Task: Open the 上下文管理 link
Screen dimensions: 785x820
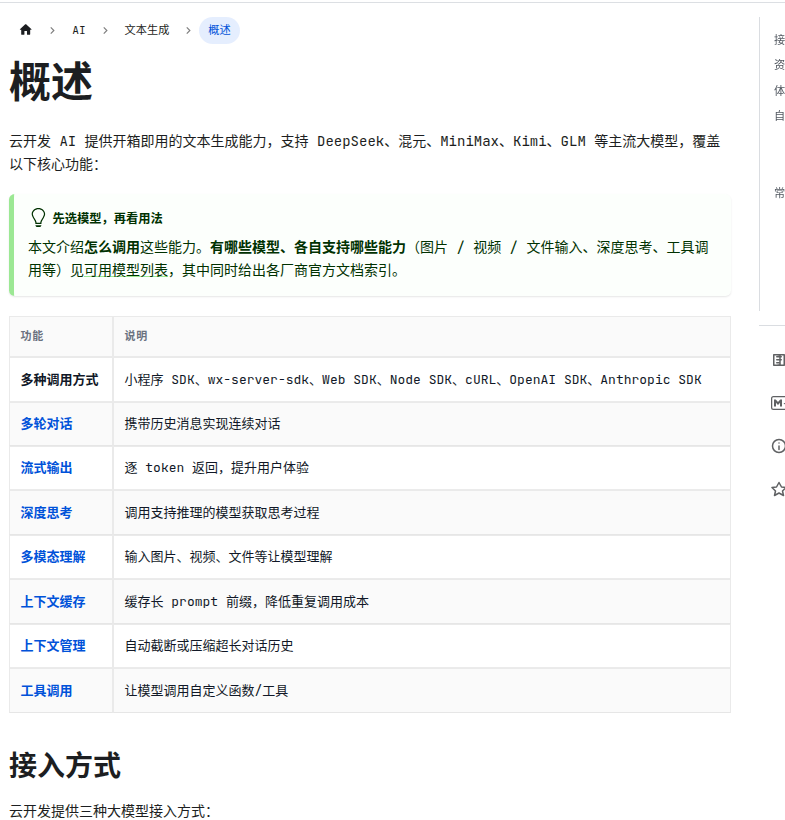Action: 53,646
